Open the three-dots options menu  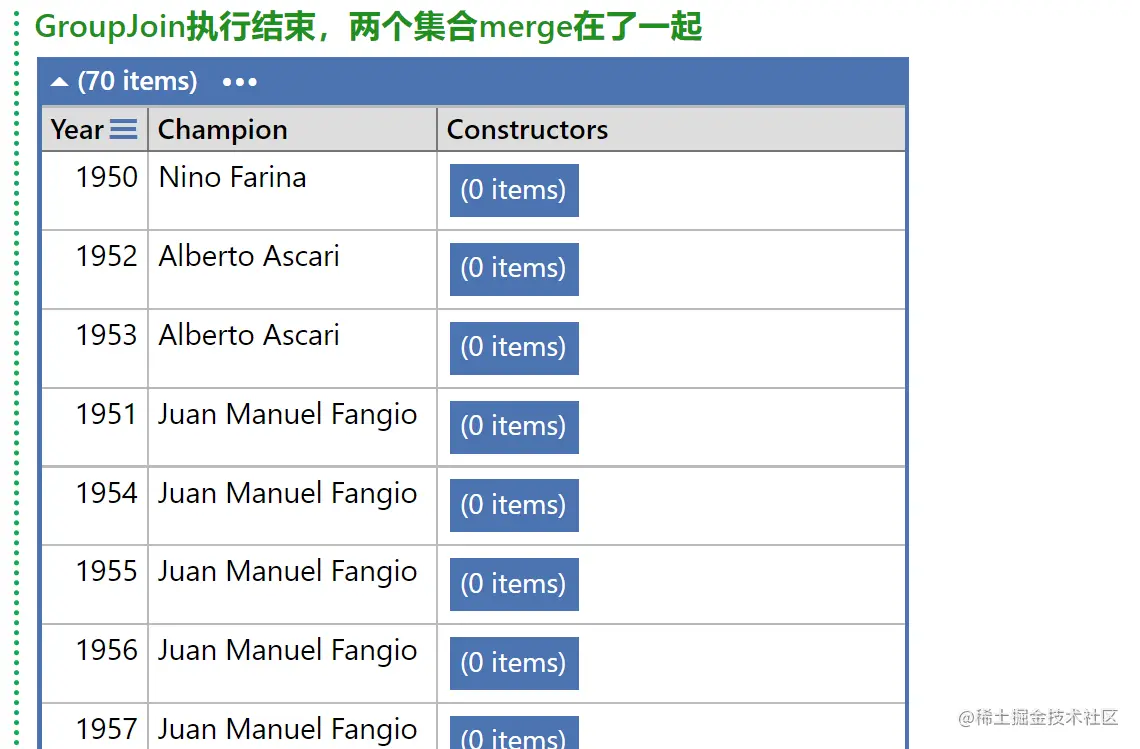pos(239,82)
